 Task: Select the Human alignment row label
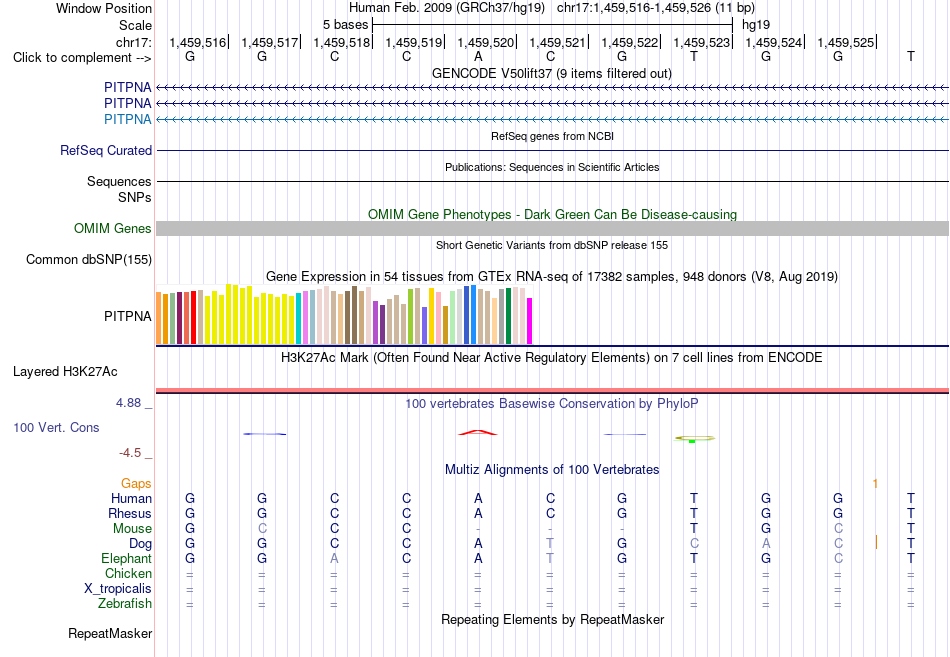(x=131, y=498)
